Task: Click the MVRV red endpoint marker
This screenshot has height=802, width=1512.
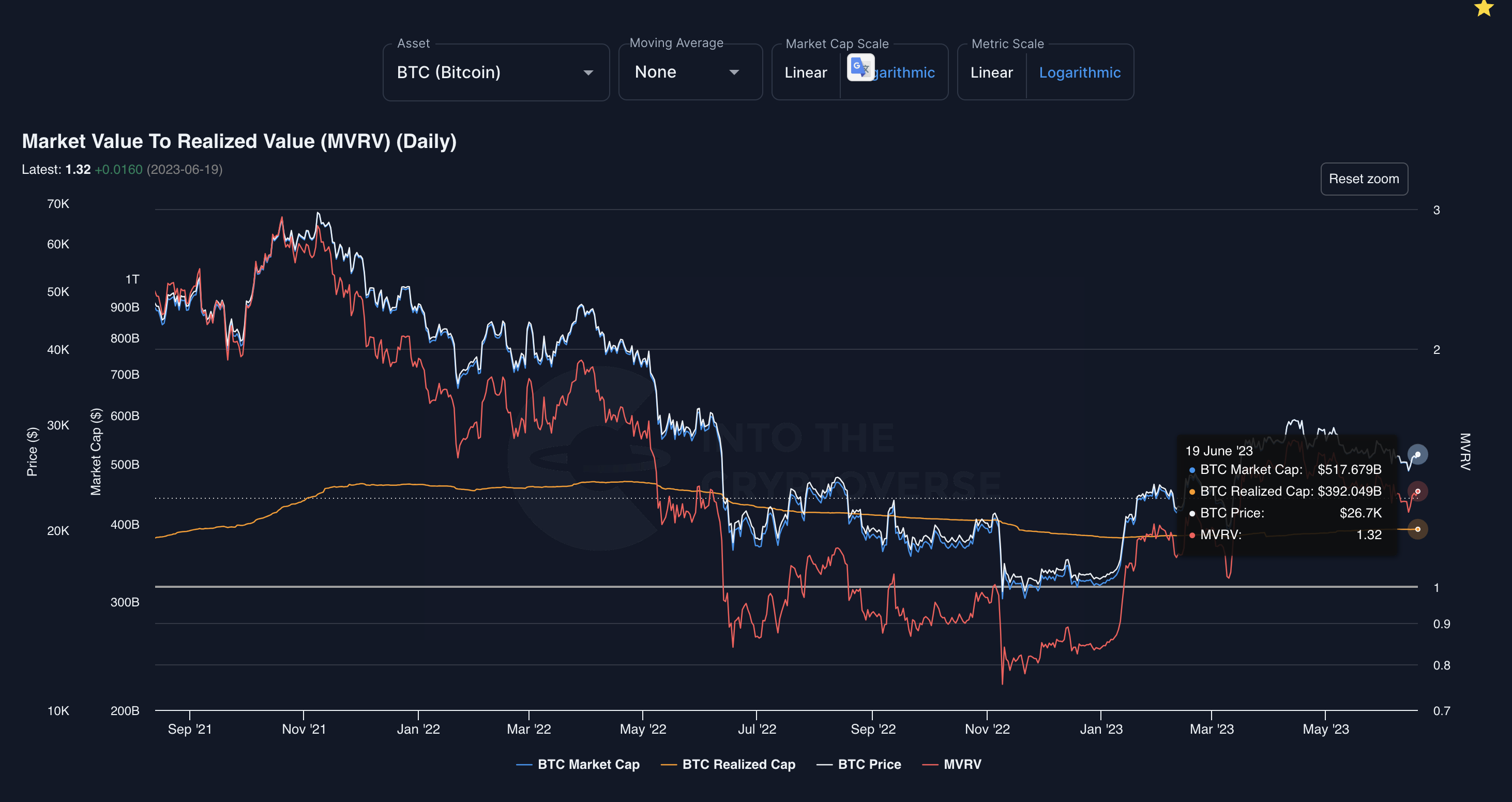Action: tap(1417, 492)
